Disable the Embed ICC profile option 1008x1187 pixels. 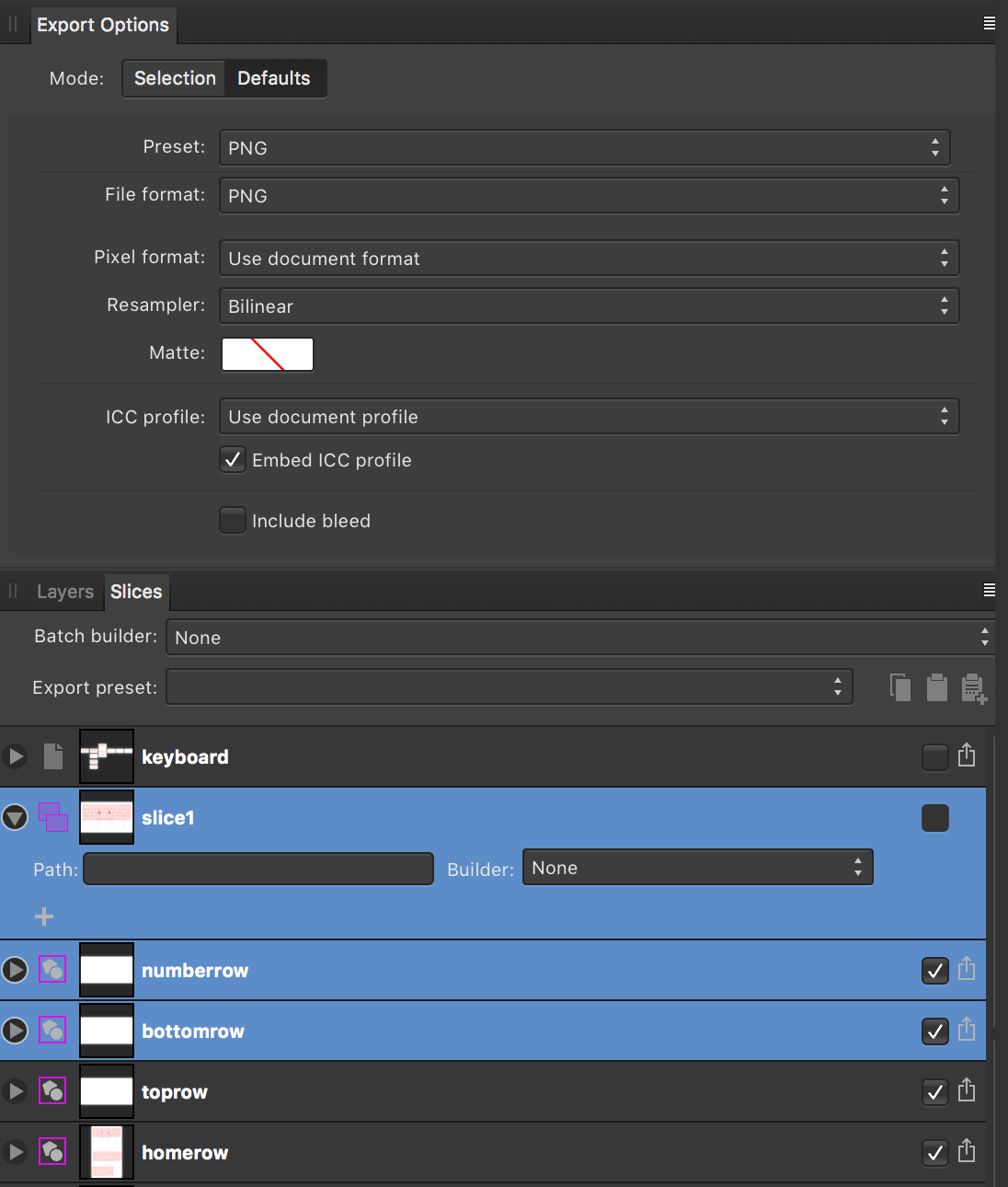pos(233,460)
